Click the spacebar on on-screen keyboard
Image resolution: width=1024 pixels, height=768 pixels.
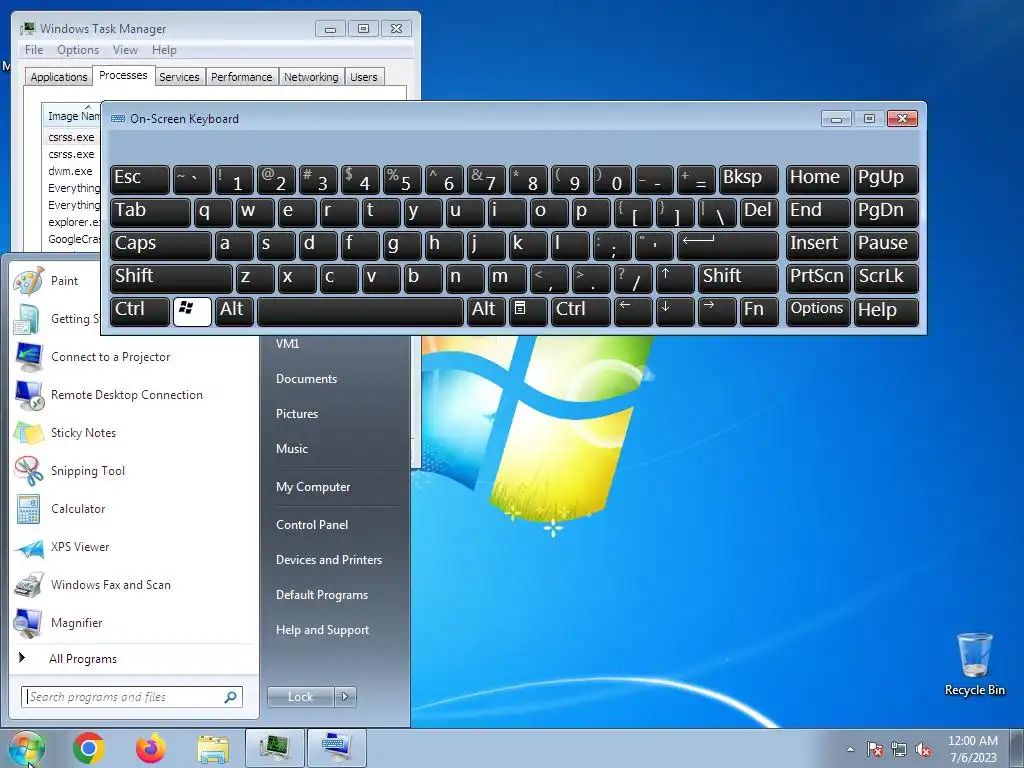[x=360, y=311]
